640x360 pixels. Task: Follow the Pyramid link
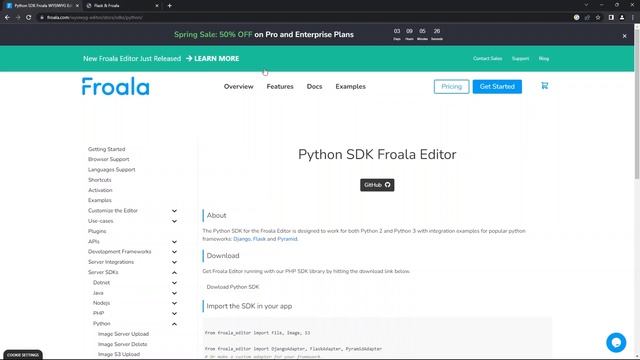287,239
